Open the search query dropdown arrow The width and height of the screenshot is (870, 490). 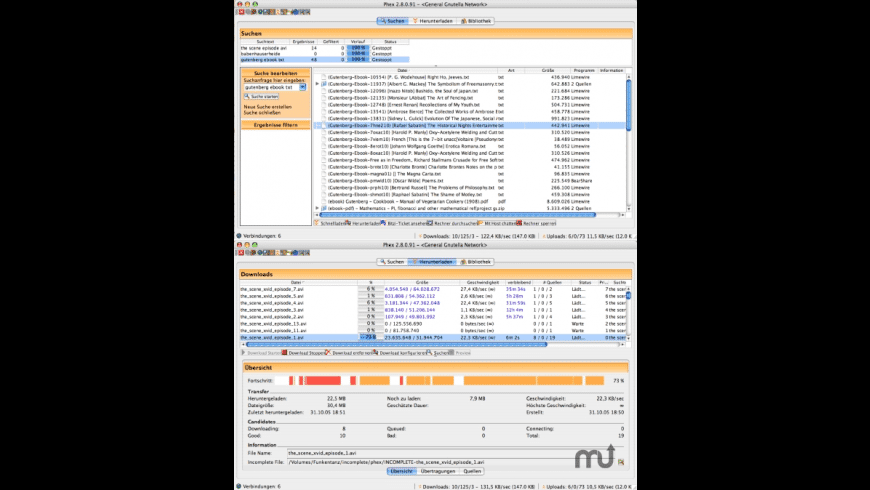tap(302, 87)
